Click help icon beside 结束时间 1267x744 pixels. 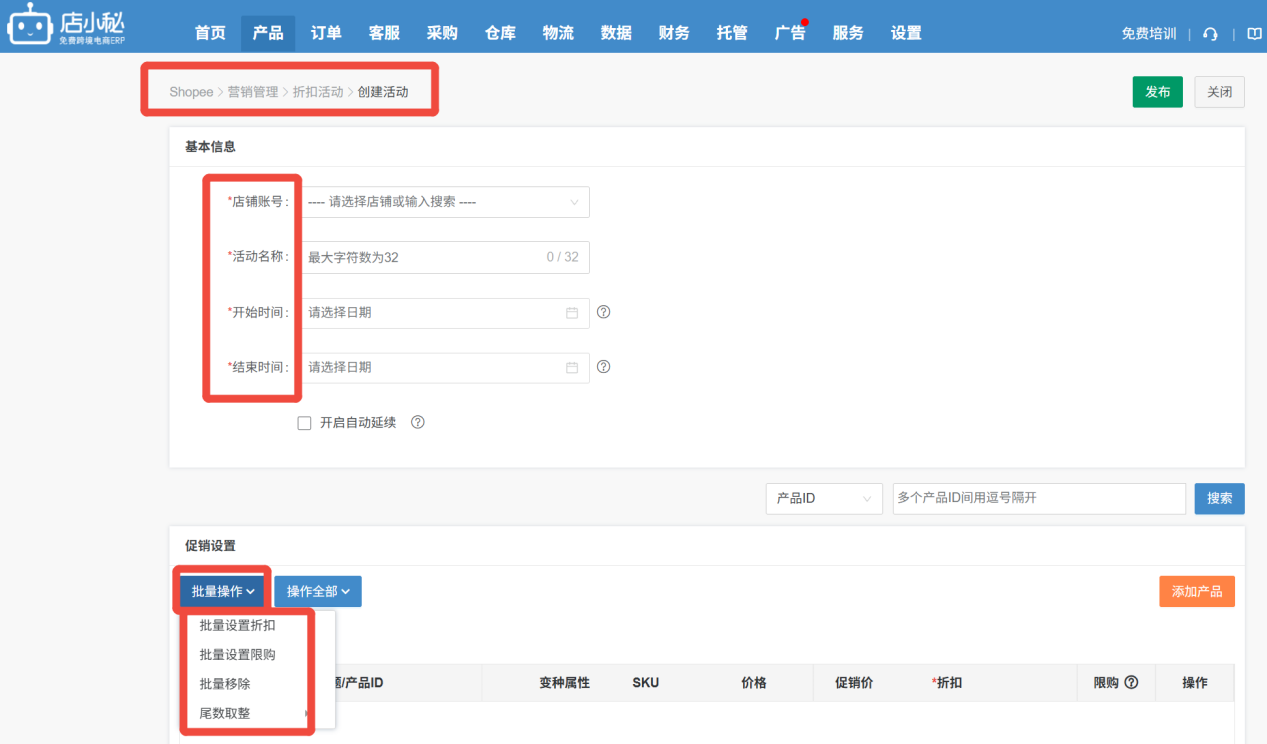(603, 367)
